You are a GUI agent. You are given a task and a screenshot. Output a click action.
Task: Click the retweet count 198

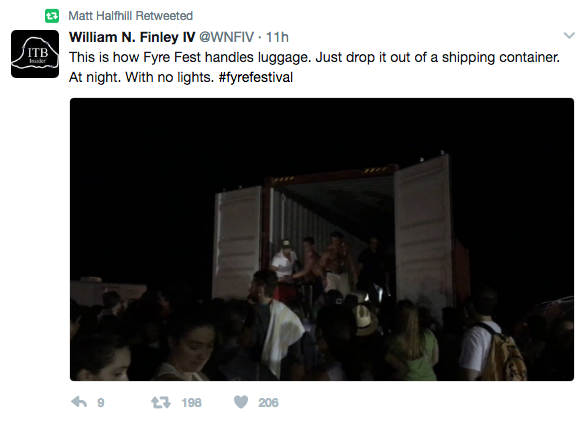click(x=191, y=403)
